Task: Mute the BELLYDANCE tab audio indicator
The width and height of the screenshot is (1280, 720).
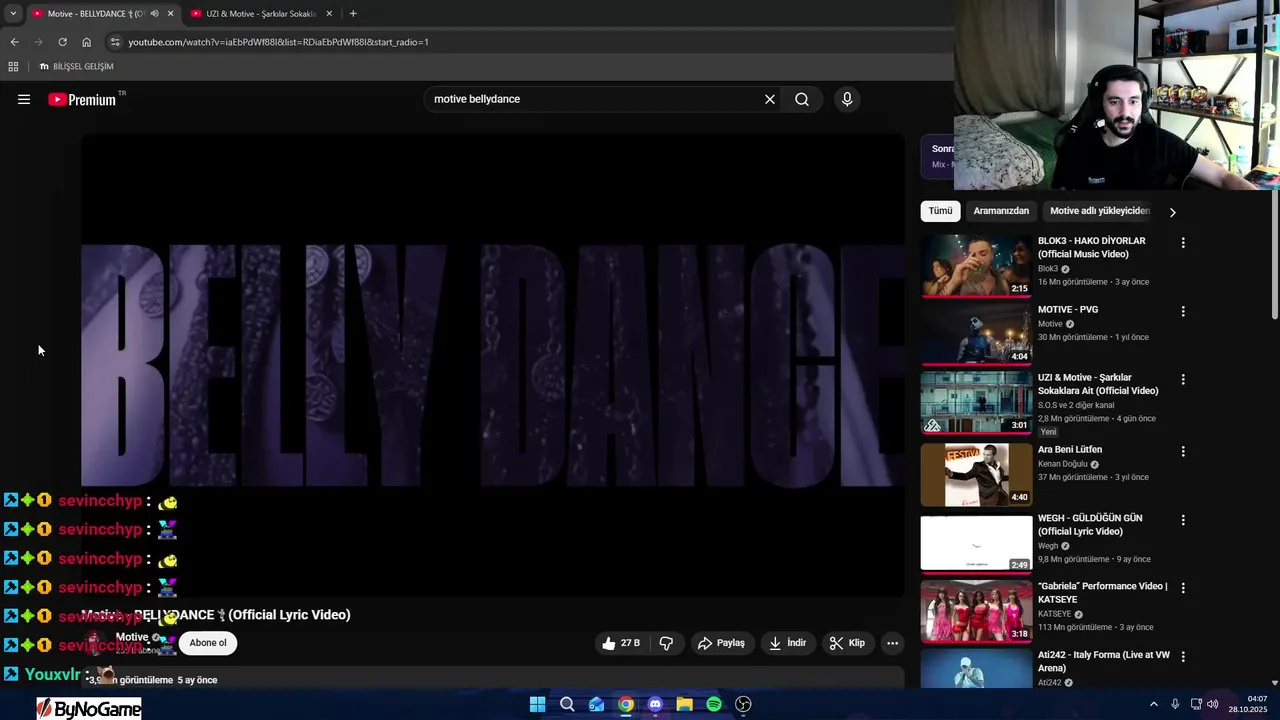Action: click(x=154, y=13)
